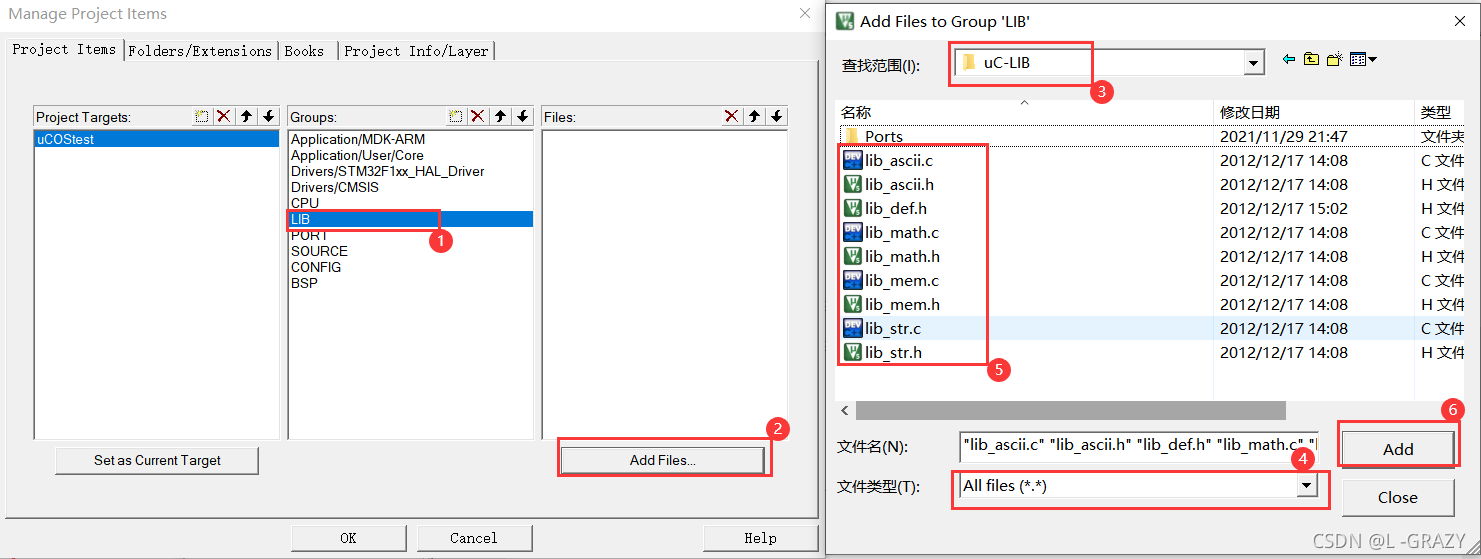1481x559 pixels.
Task: Click the lib_ascii.h file icon
Action: click(x=853, y=184)
